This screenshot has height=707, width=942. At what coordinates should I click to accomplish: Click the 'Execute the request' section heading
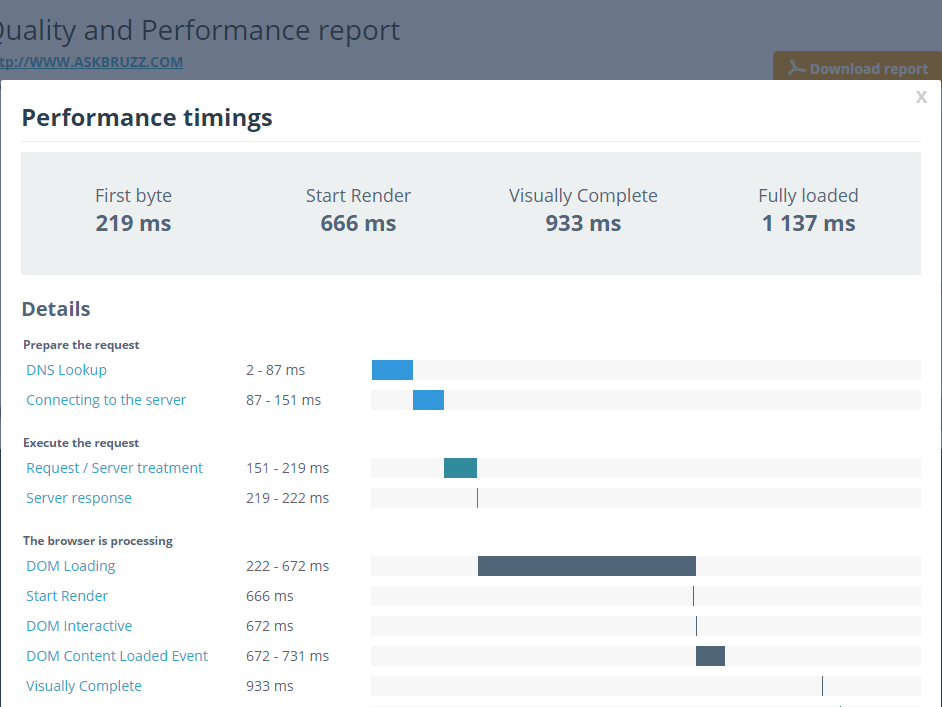coord(81,443)
